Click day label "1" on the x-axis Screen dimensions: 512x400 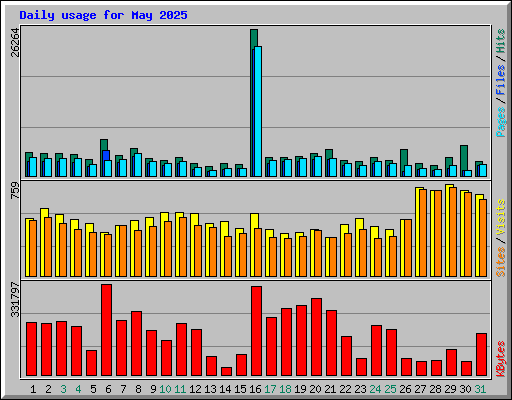(33, 389)
